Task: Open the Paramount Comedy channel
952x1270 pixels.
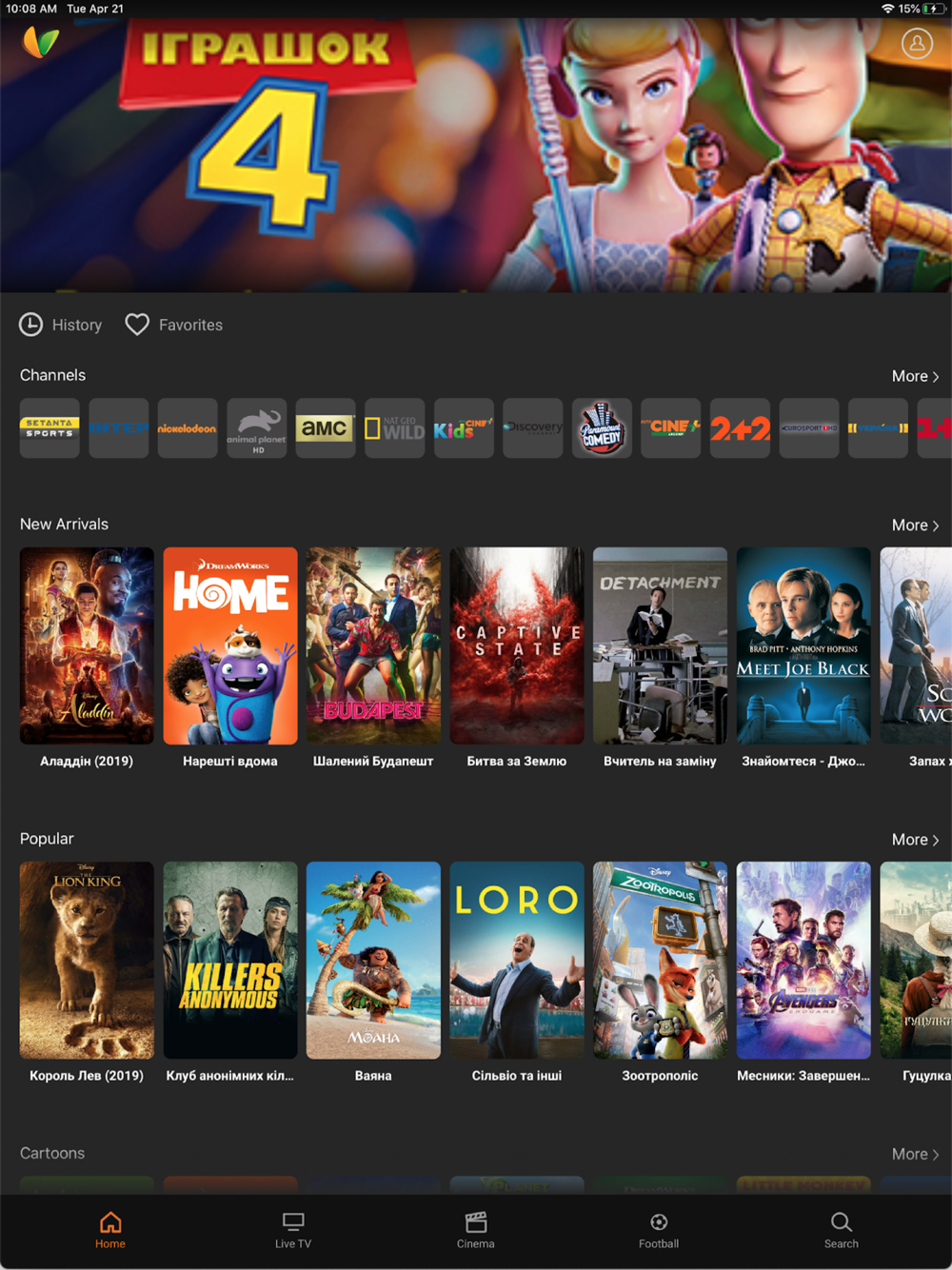Action: click(602, 428)
